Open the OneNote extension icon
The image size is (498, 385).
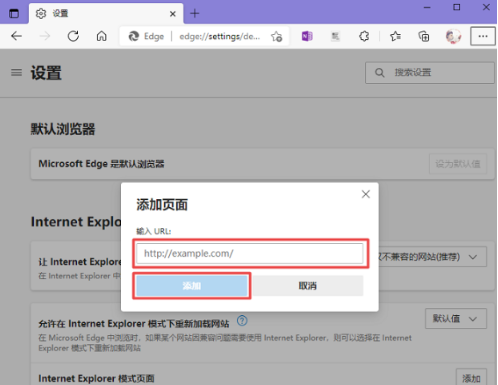(307, 36)
